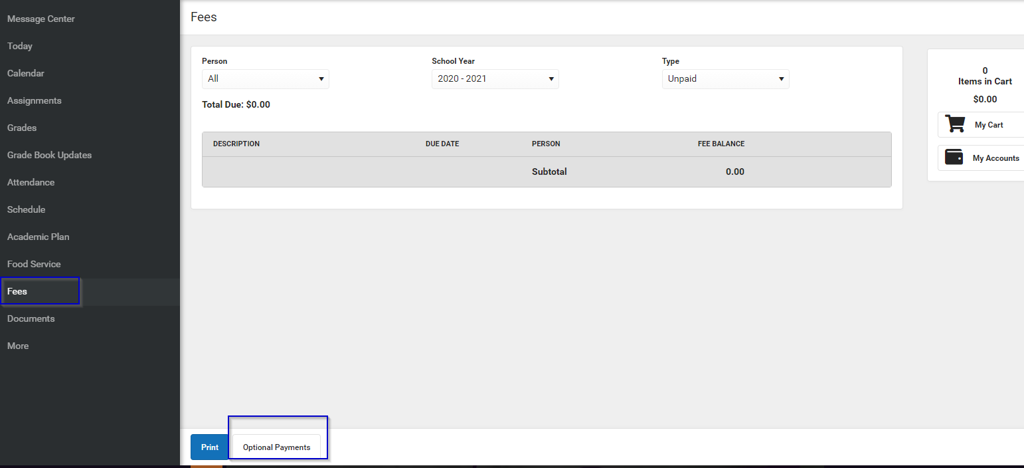Screen dimensions: 1024x468
Task: Click the wallet icon for My Accounts
Action: [x=955, y=158]
